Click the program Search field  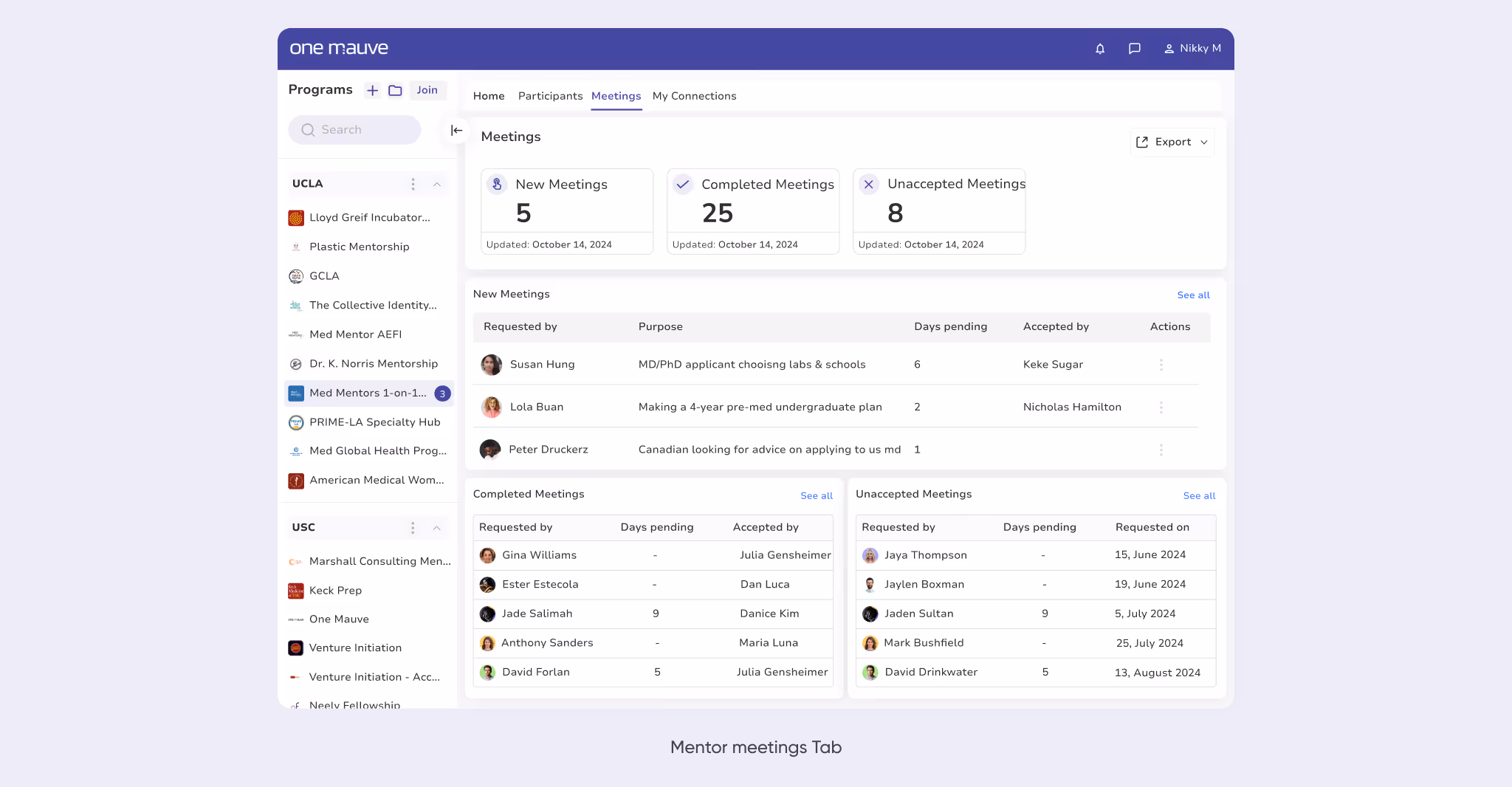354,130
